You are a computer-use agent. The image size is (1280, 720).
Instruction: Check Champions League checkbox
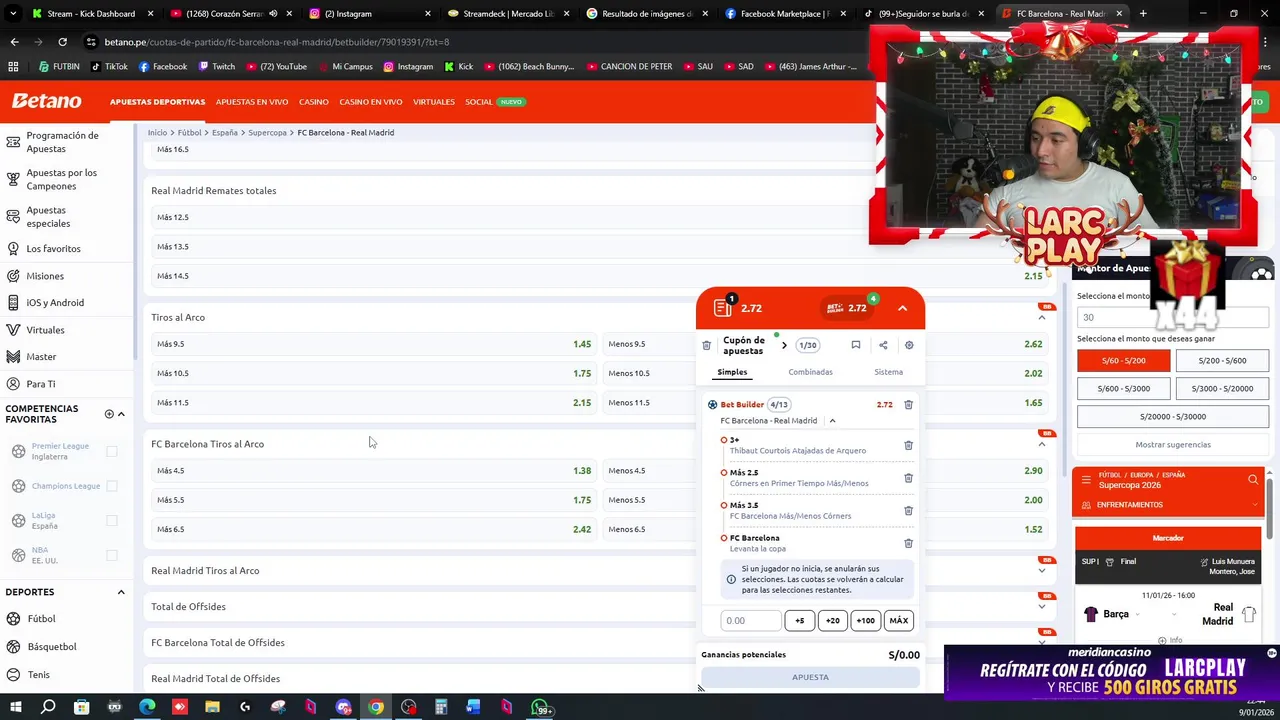pyautogui.click(x=112, y=486)
